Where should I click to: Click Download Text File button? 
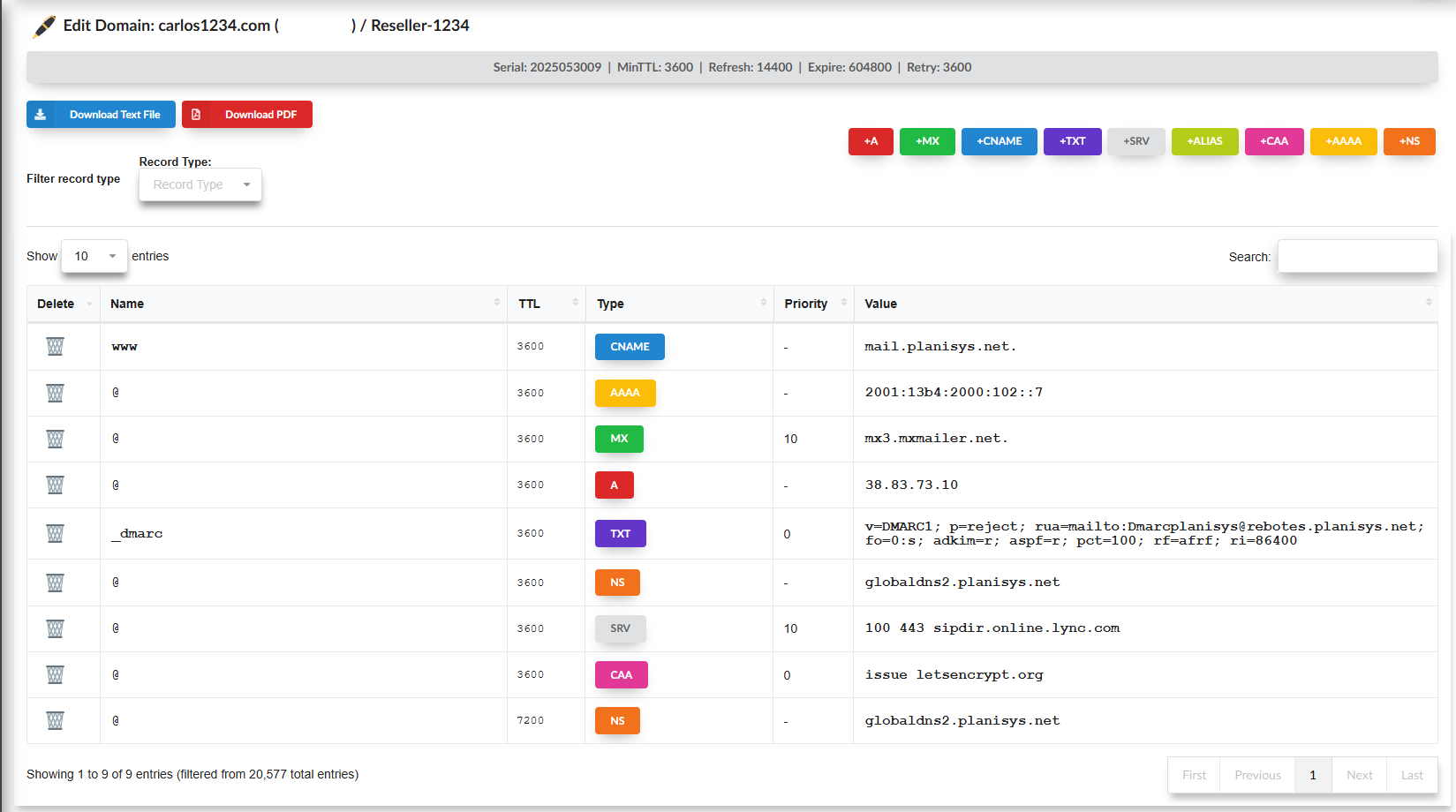(x=101, y=115)
